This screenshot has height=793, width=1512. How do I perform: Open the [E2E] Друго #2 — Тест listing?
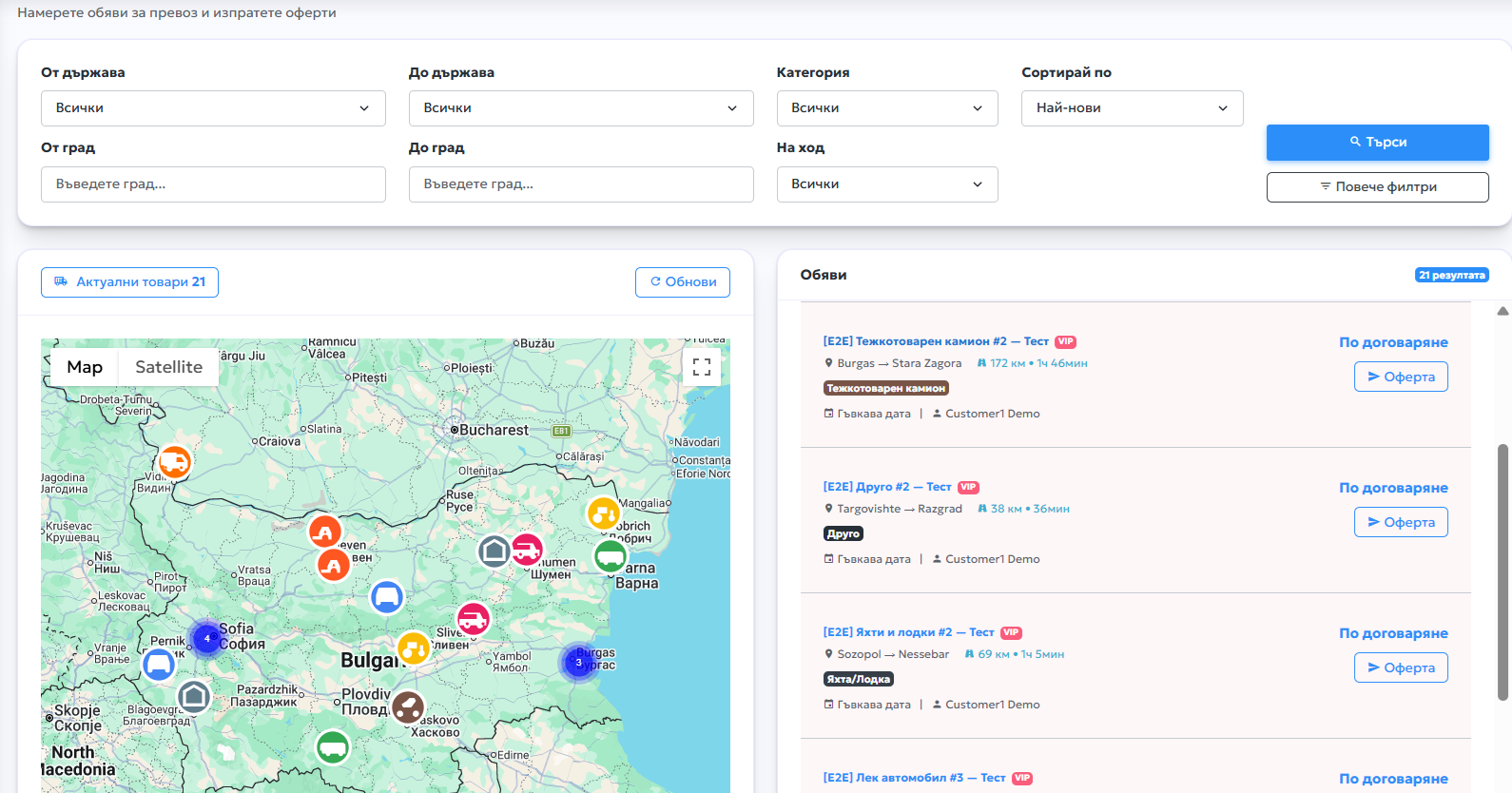887,487
